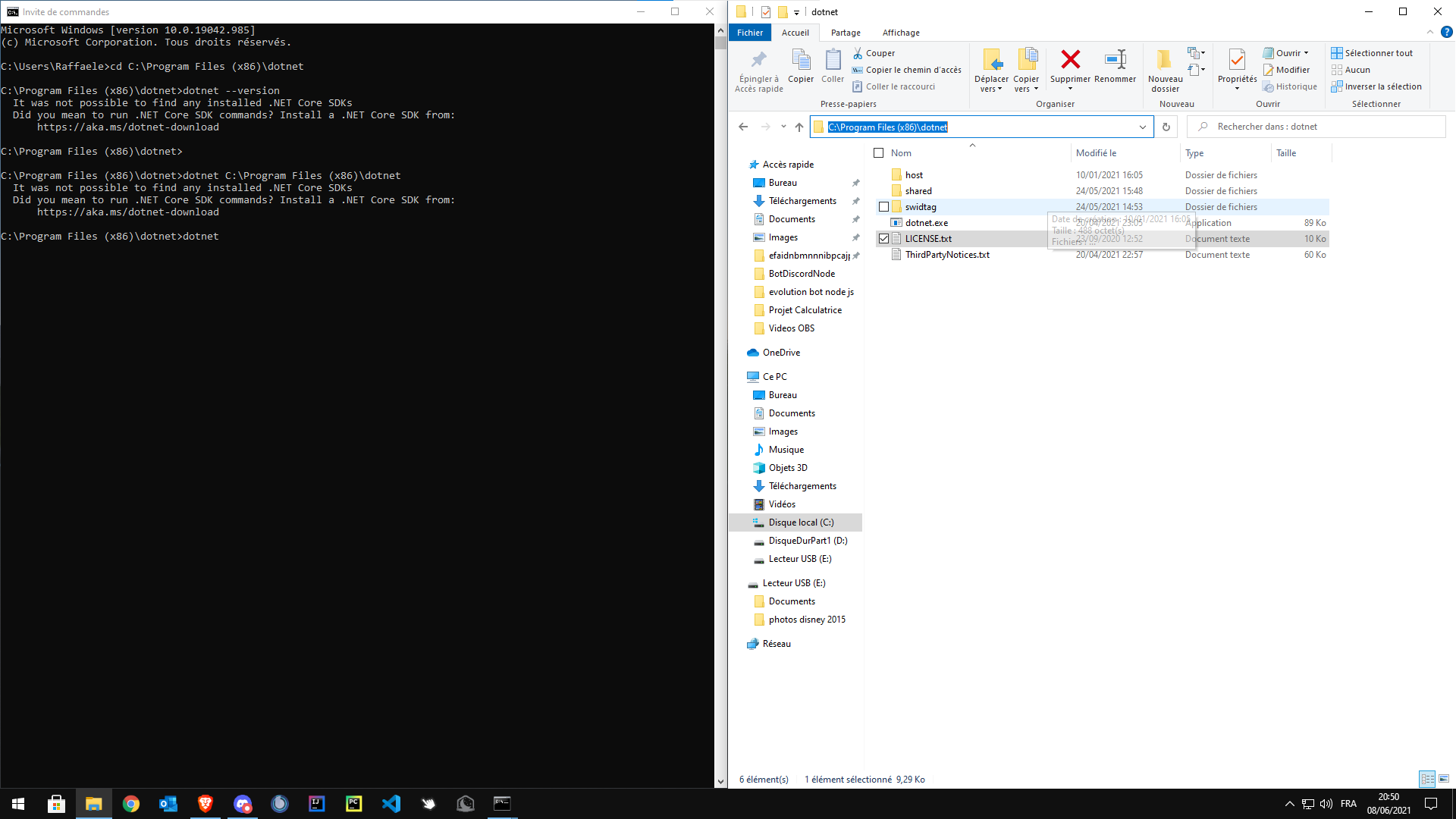Show hidden tray icons chevron
The image size is (1456, 819).
(1289, 803)
